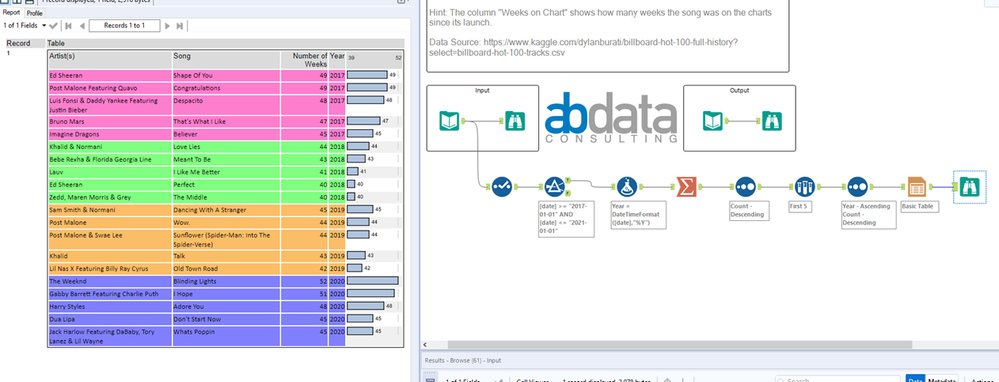This screenshot has height=382, width=999.
Task: Click the Filter tool on the canvas
Action: 555,187
